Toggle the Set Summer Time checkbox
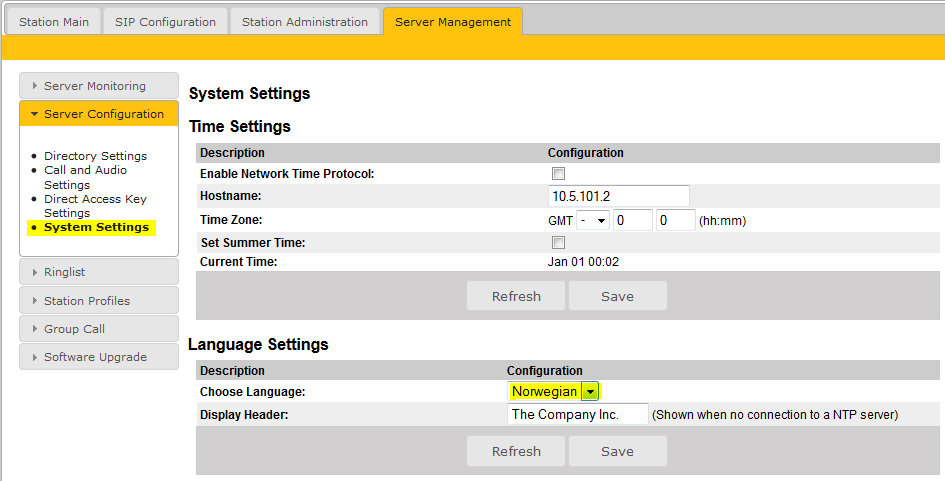945x481 pixels. click(559, 243)
